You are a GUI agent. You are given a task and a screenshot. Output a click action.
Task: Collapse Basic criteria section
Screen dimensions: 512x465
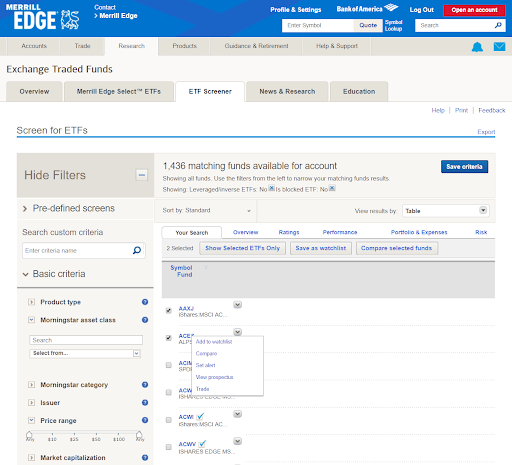(x=25, y=274)
